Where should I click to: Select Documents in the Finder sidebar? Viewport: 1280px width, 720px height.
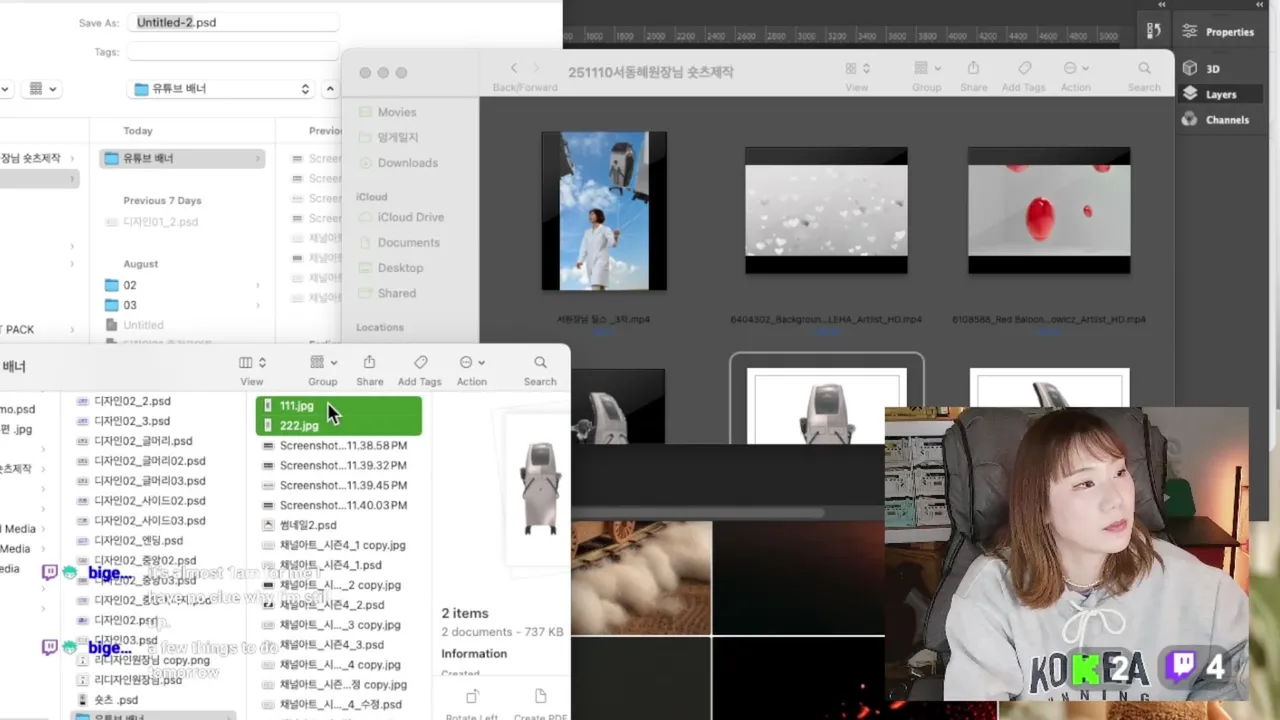click(x=408, y=243)
